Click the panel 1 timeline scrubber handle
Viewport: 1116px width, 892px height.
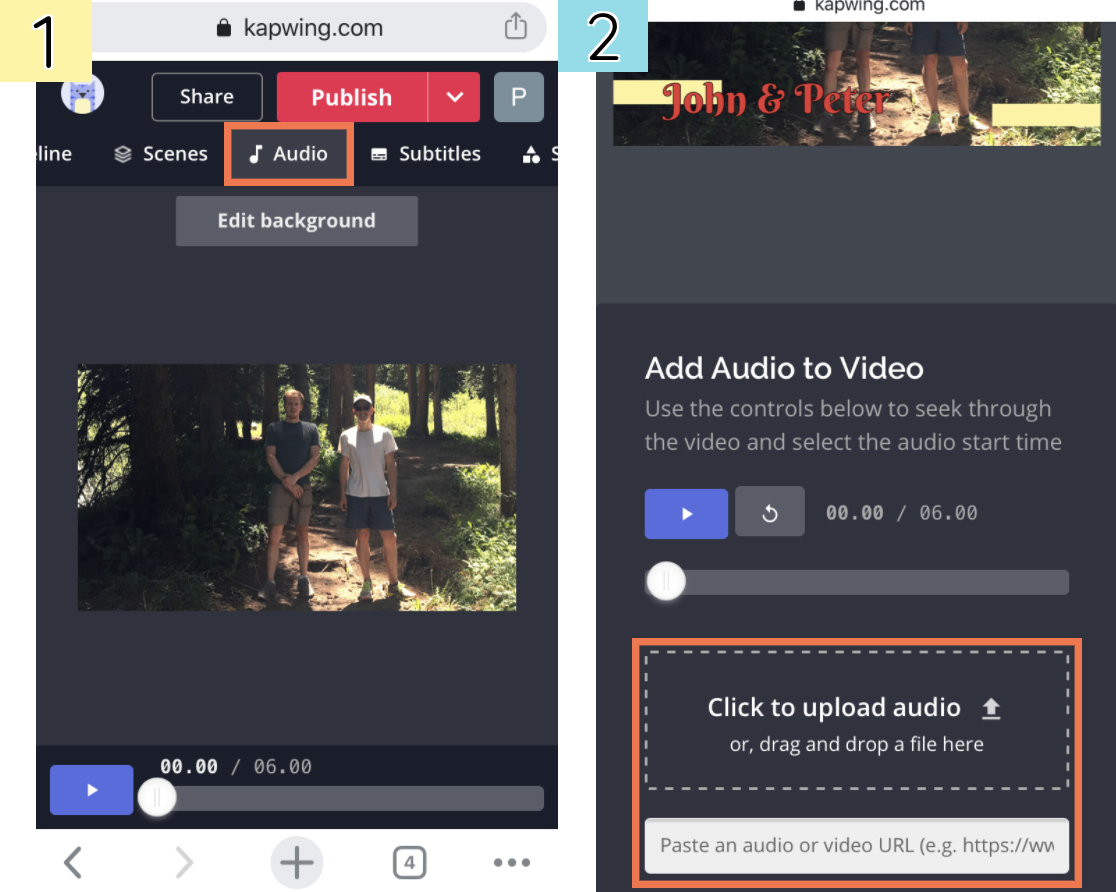point(157,798)
